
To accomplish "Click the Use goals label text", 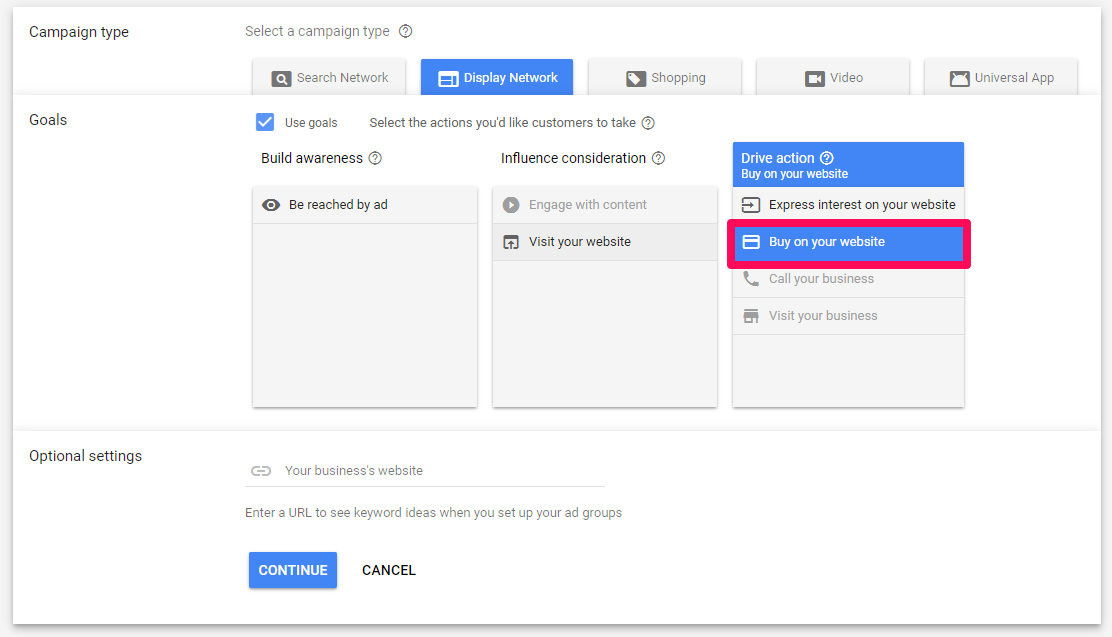I will [x=311, y=123].
